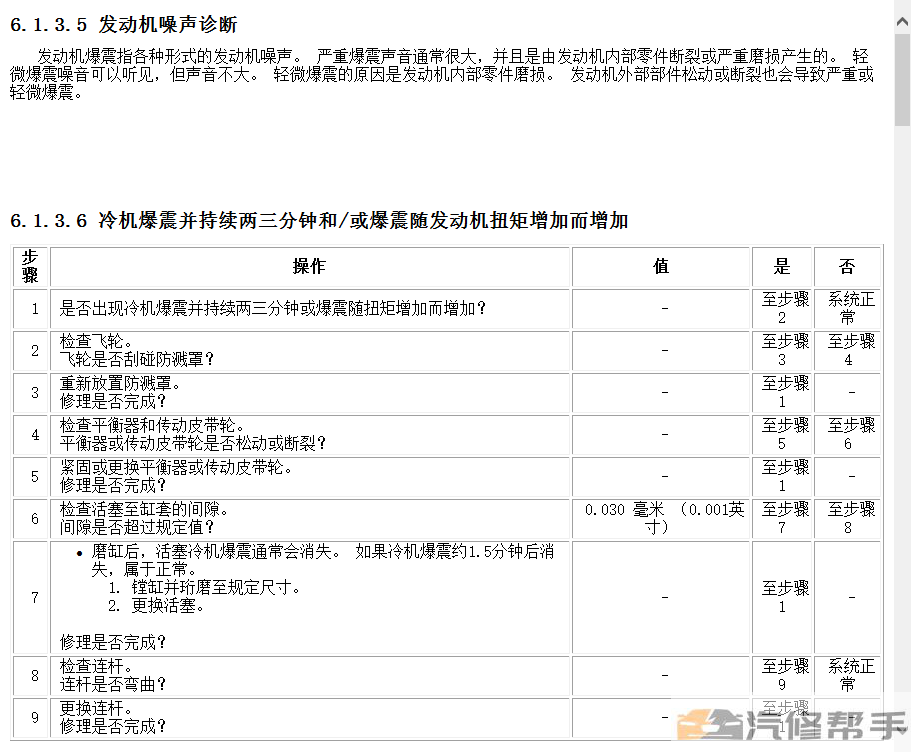This screenshot has width=911, height=752.
Task: Select the line '飞轮是否刮碰防溅罩?'
Action: click(x=137, y=360)
